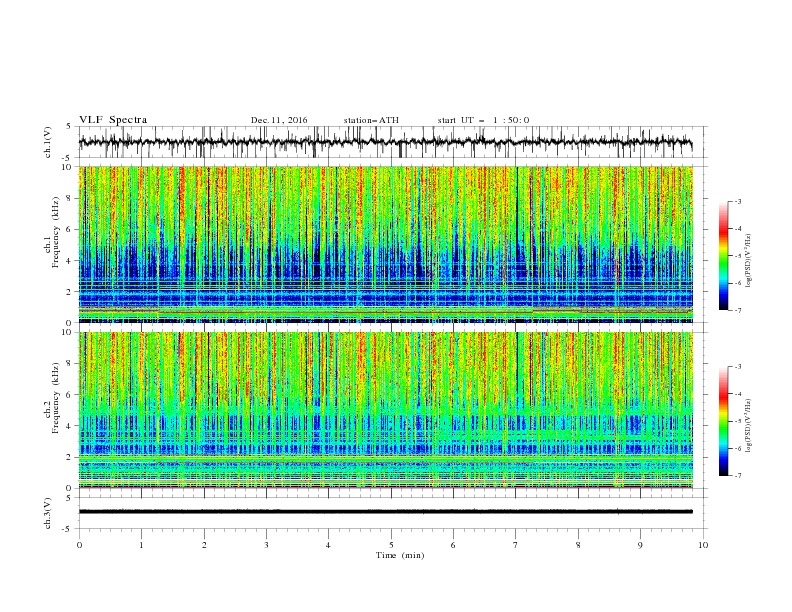This screenshot has width=792, height=612.
Task: Click the time axis tick label "5"
Action: click(391, 545)
